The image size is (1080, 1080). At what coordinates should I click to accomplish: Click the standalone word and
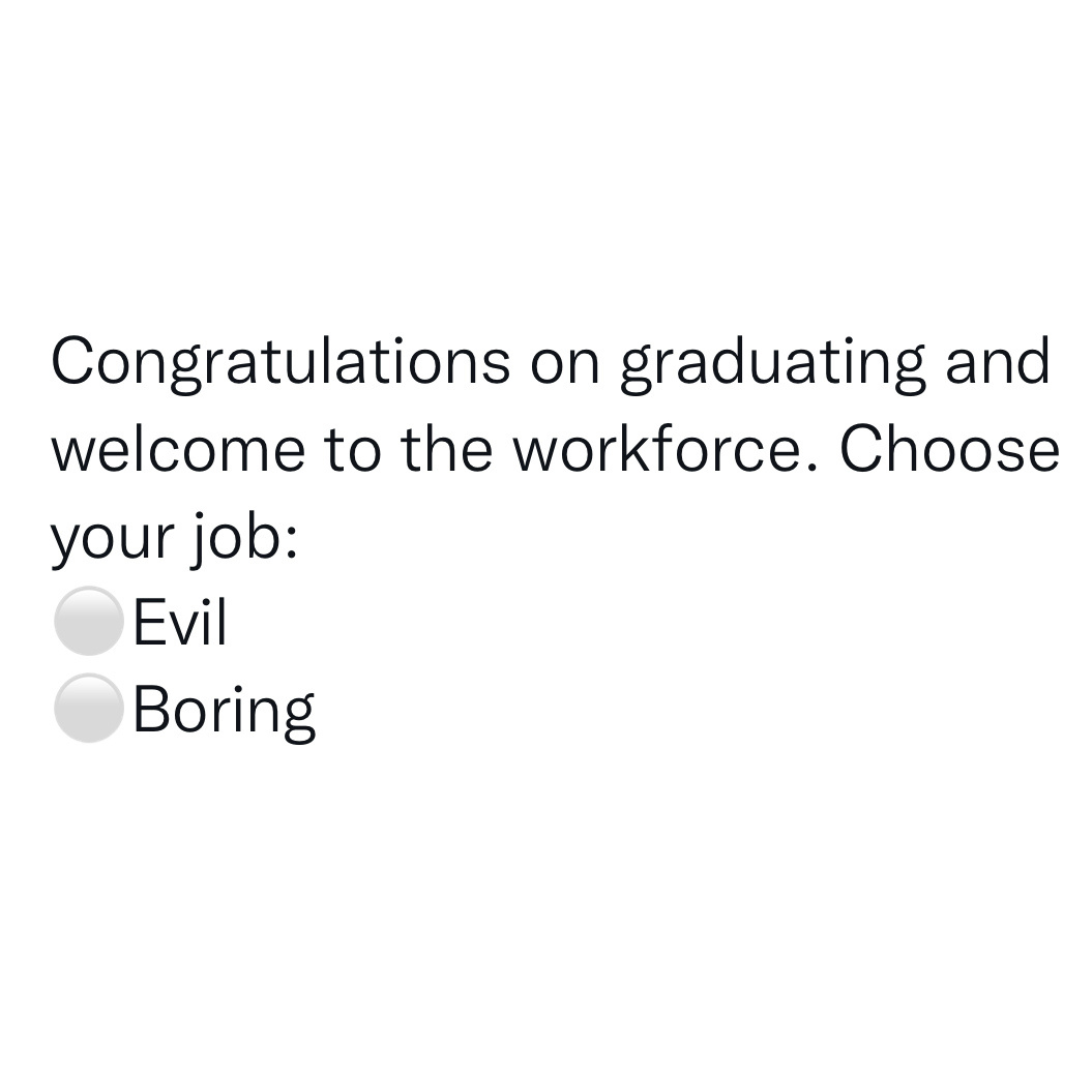[998, 362]
